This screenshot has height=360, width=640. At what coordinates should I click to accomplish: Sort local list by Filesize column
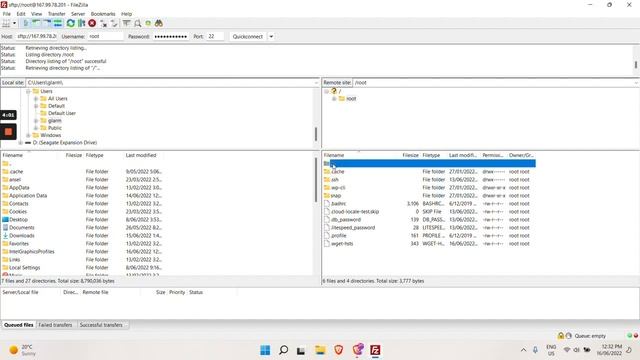[73, 156]
